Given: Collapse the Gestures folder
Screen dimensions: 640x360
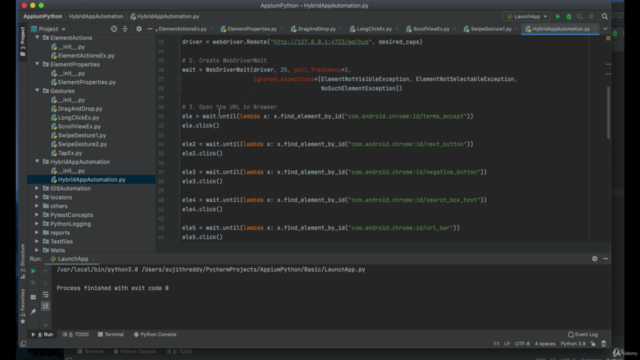Looking at the screenshot, I should (x=37, y=91).
